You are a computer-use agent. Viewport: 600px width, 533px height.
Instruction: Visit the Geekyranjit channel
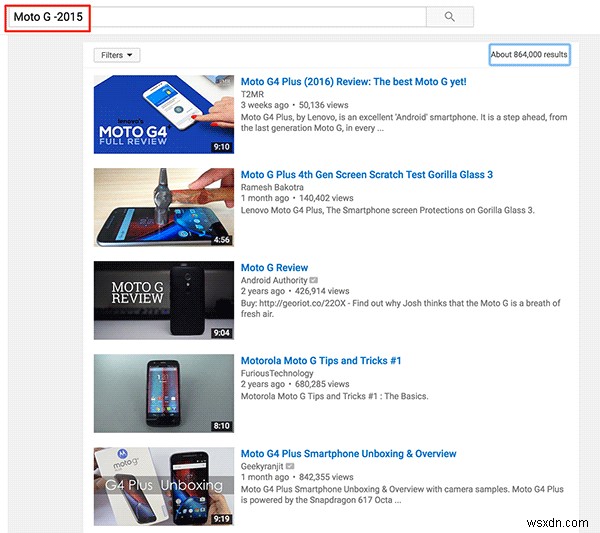[262, 466]
